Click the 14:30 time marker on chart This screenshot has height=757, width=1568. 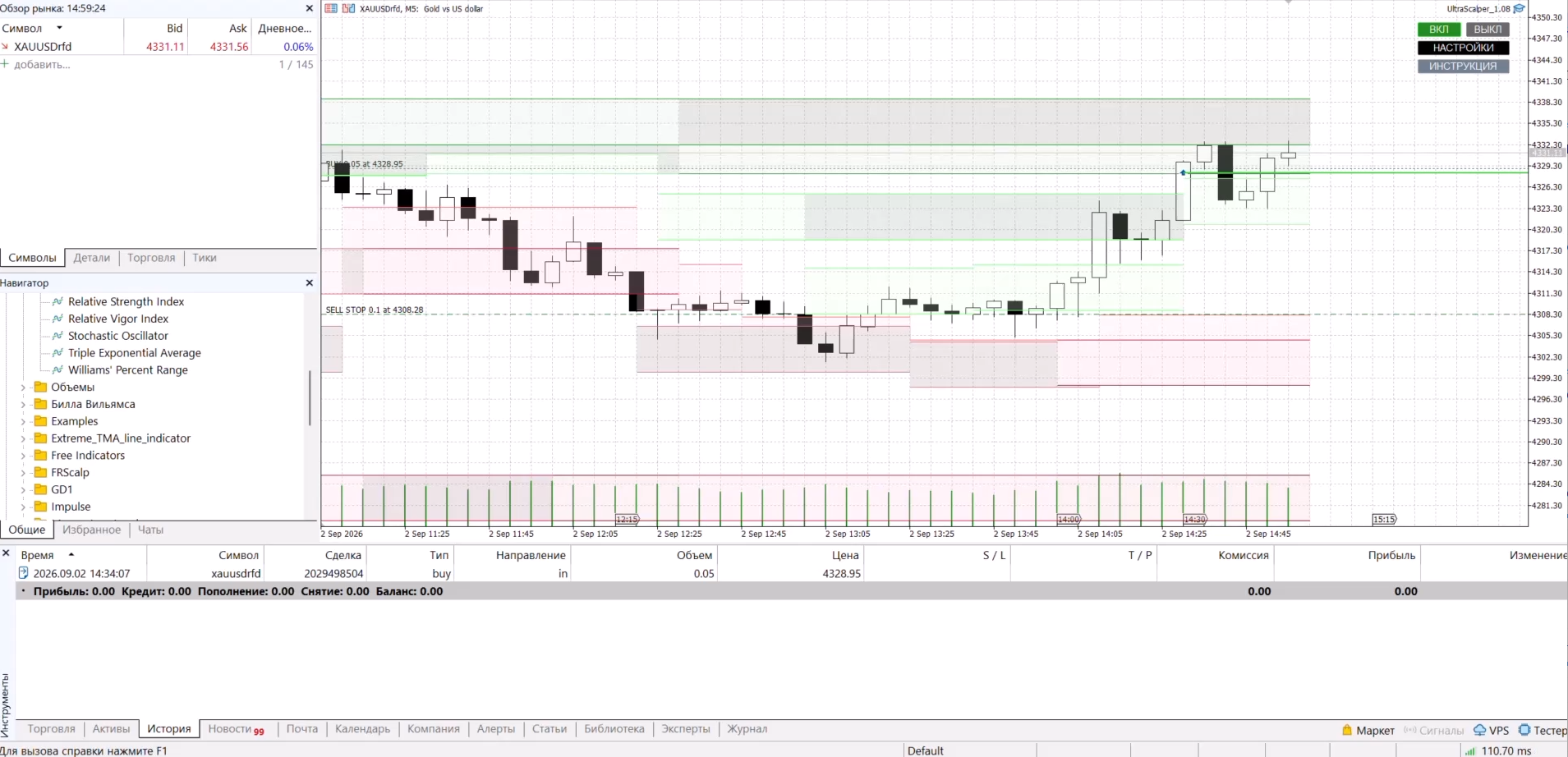[1195, 520]
